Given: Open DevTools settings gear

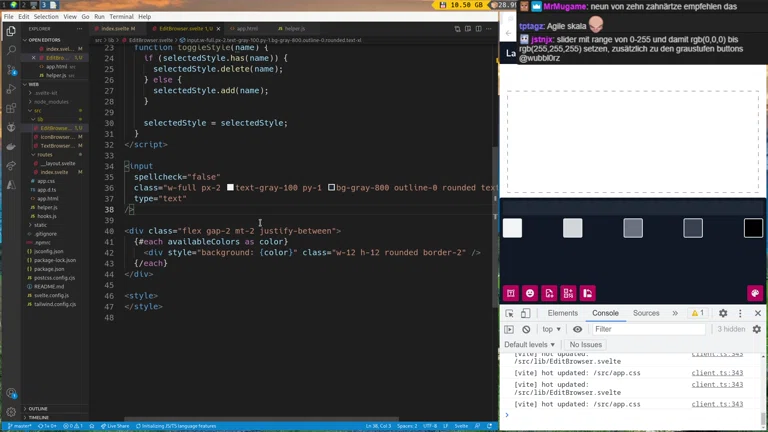Looking at the screenshot, I should (x=723, y=313).
